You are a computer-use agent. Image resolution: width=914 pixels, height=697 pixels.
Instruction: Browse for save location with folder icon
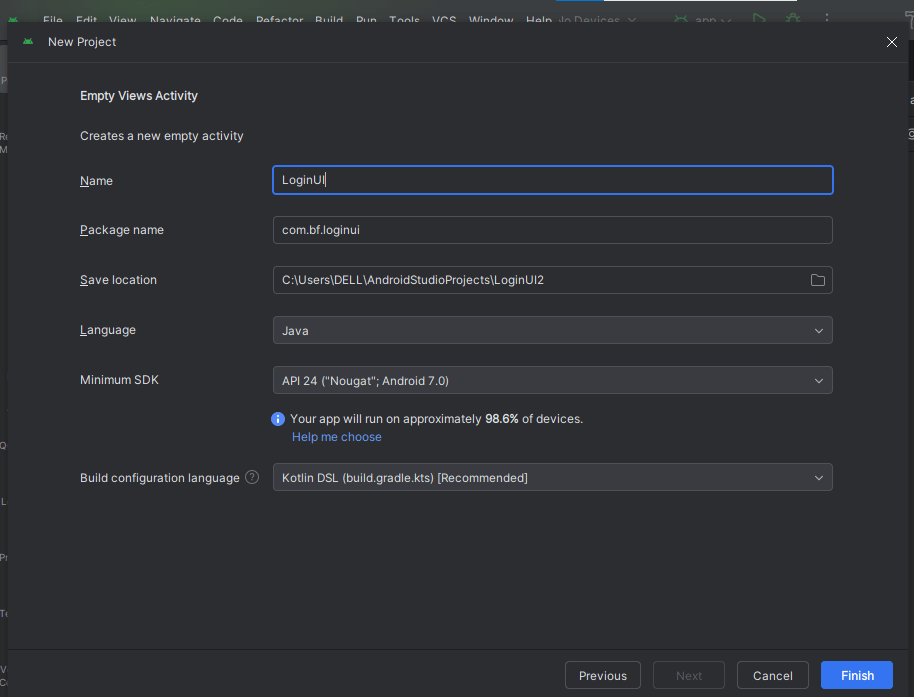[x=817, y=280]
